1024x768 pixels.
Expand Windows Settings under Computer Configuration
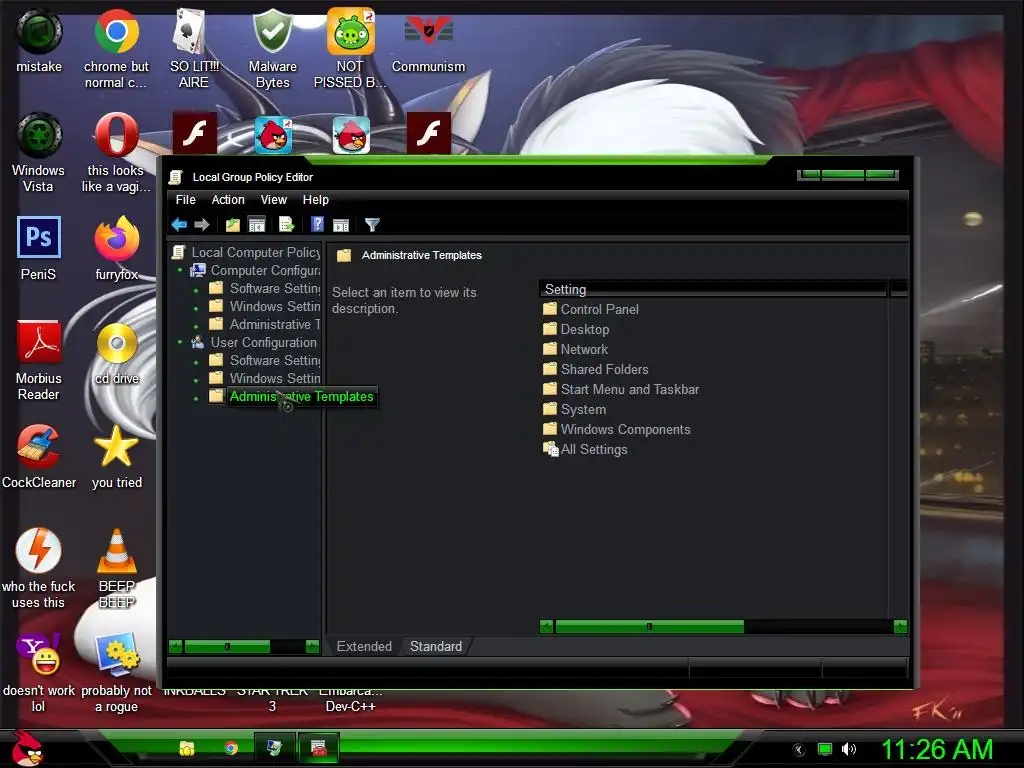click(196, 307)
